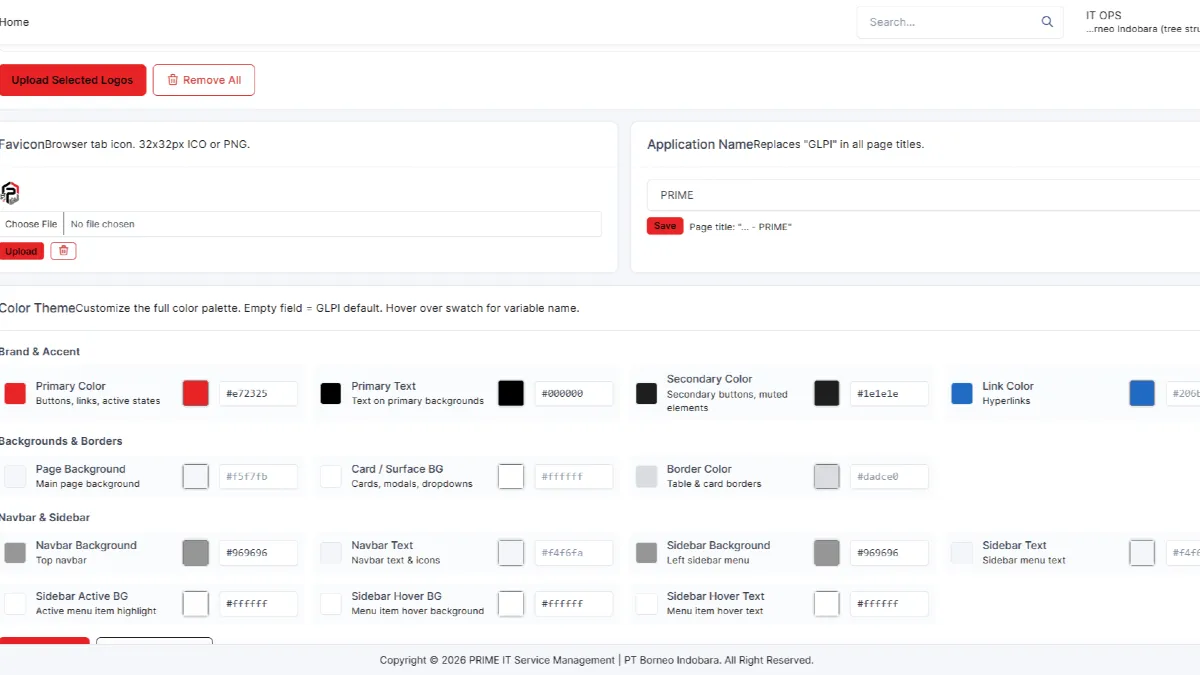
Task: Click the footer copyright text
Action: point(597,660)
